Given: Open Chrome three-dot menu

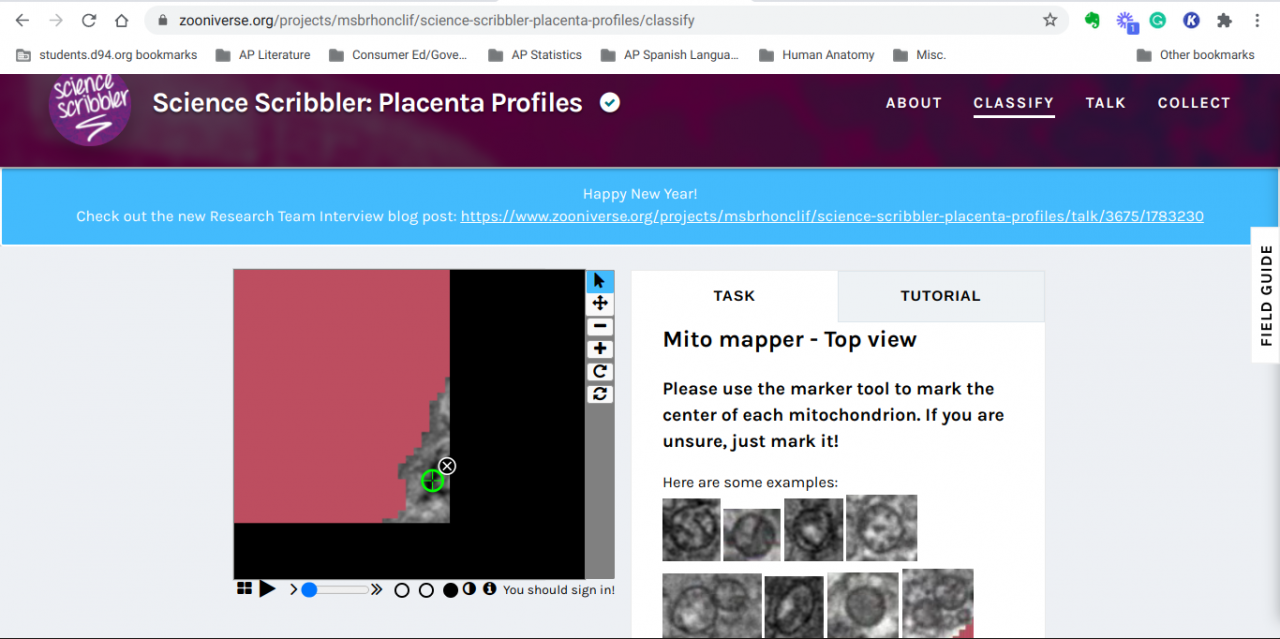Looking at the screenshot, I should click(1257, 20).
